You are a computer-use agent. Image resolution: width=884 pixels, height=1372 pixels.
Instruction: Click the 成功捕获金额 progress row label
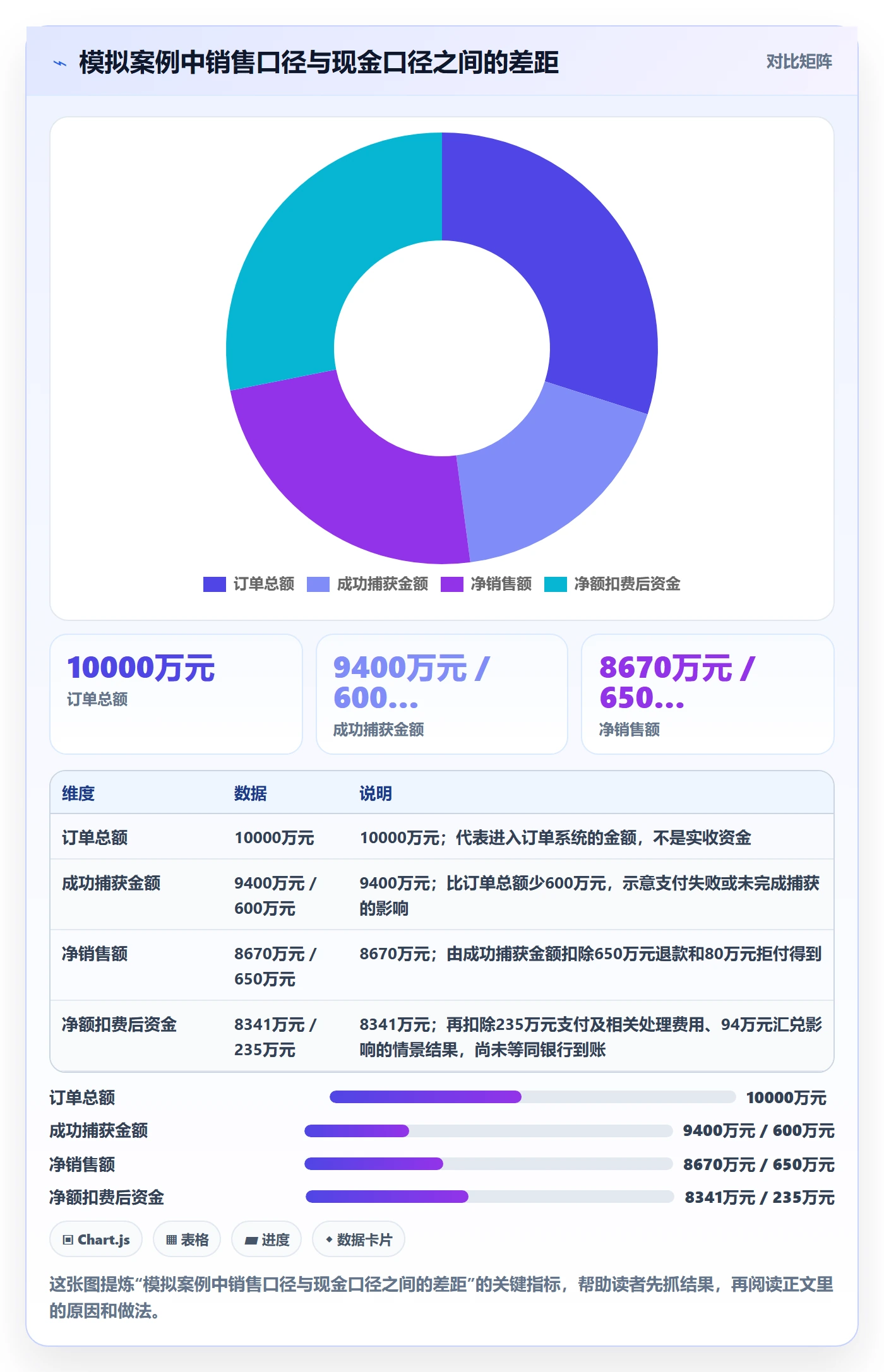coord(99,1130)
